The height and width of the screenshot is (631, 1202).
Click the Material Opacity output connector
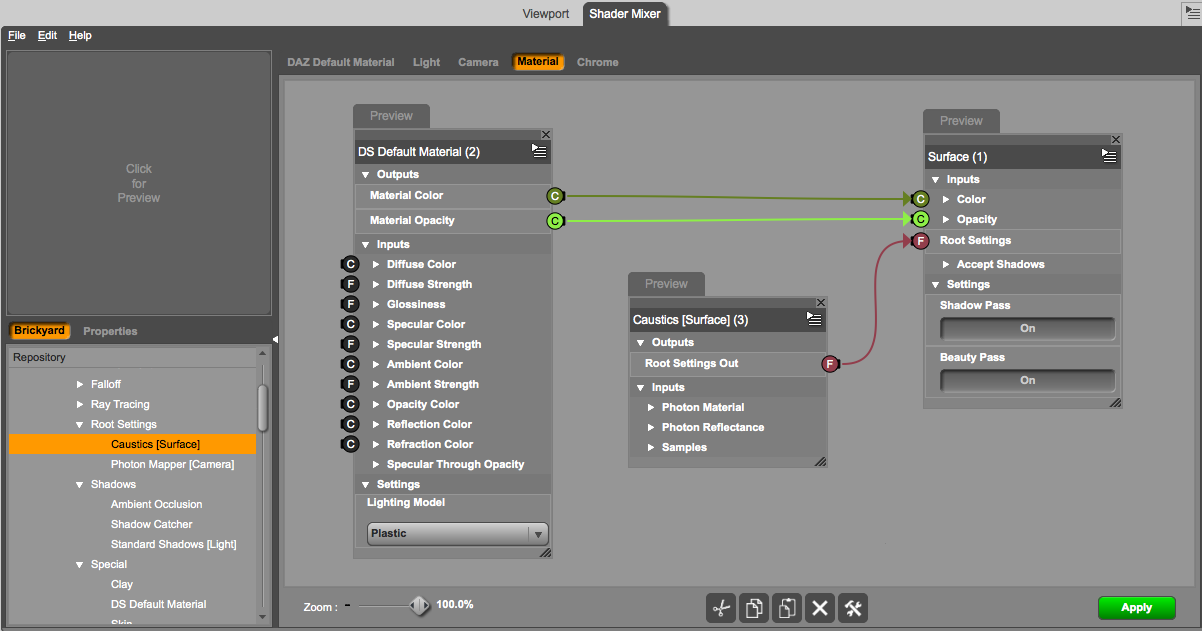click(x=555, y=221)
